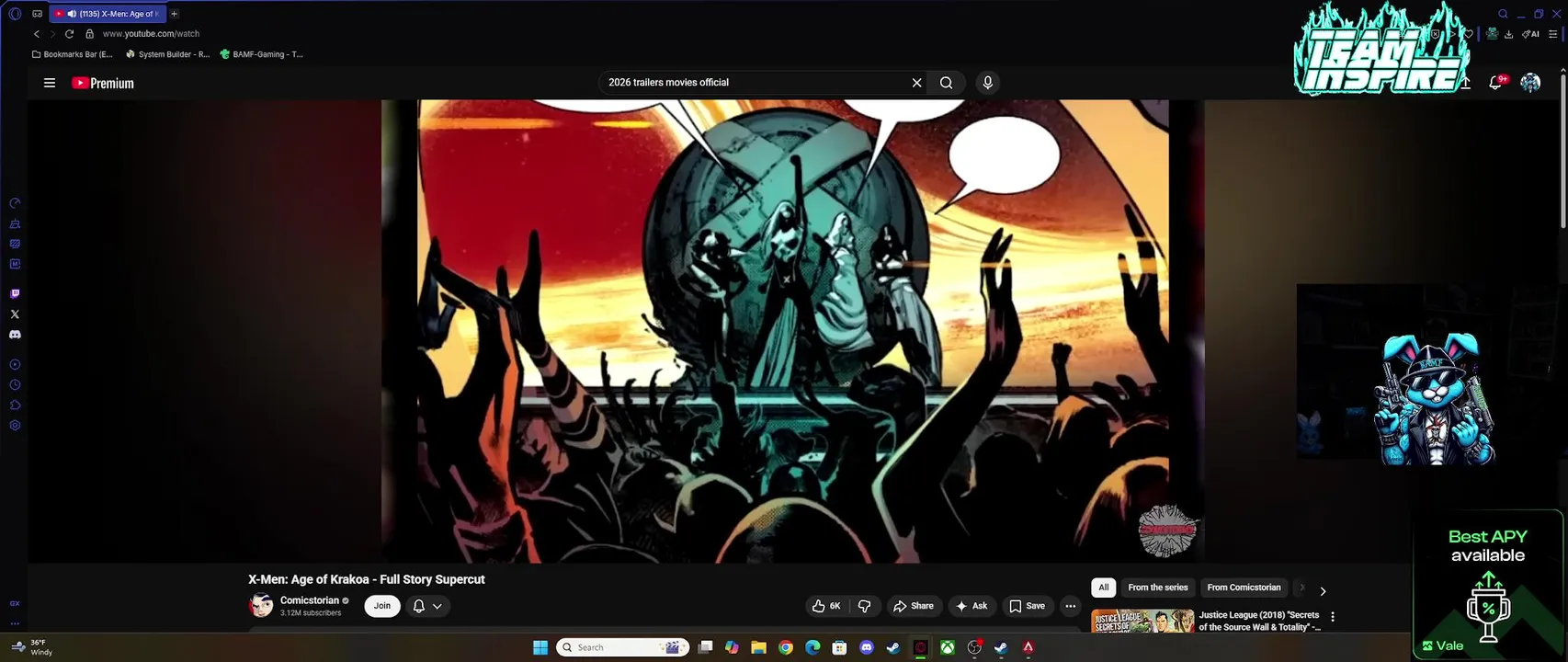
Task: Open the YouTube account avatar menu
Action: click(1530, 83)
